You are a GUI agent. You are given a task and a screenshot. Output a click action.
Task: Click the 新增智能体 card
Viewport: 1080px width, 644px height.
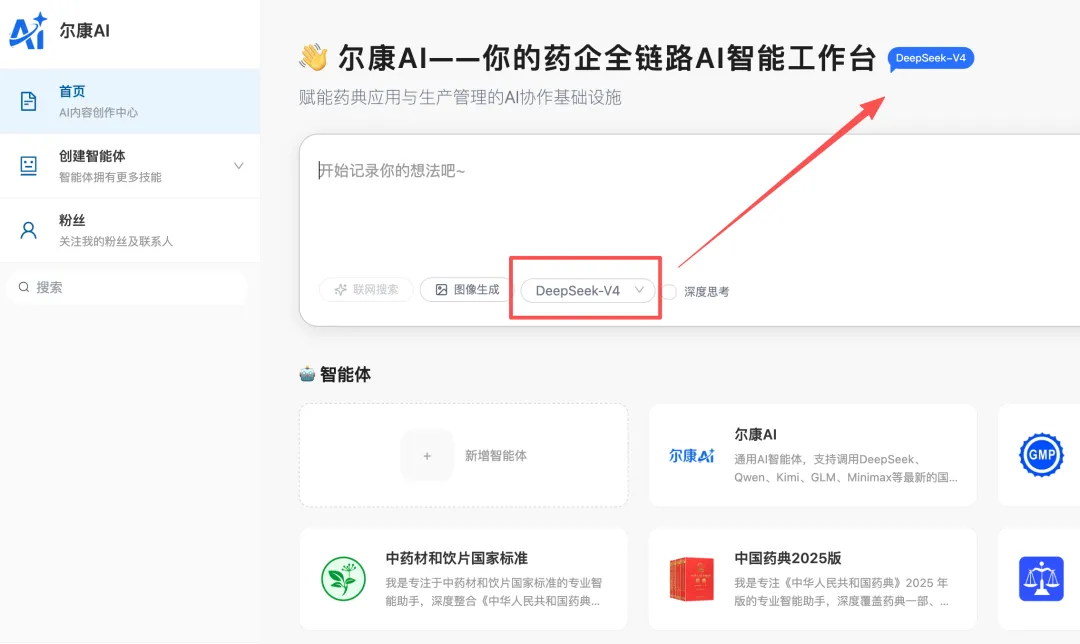pos(464,455)
